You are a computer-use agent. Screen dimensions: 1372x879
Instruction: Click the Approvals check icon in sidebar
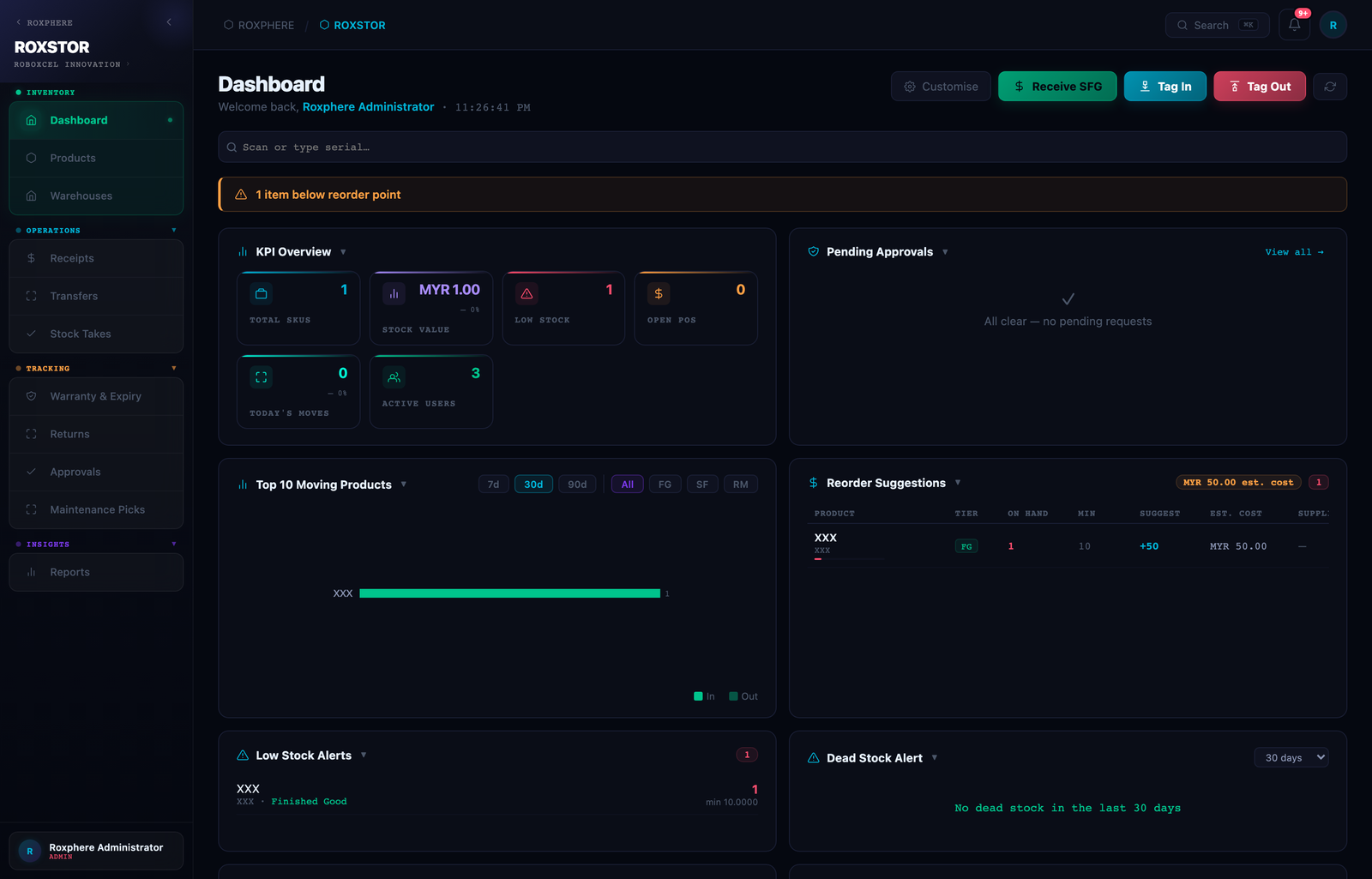click(x=31, y=472)
